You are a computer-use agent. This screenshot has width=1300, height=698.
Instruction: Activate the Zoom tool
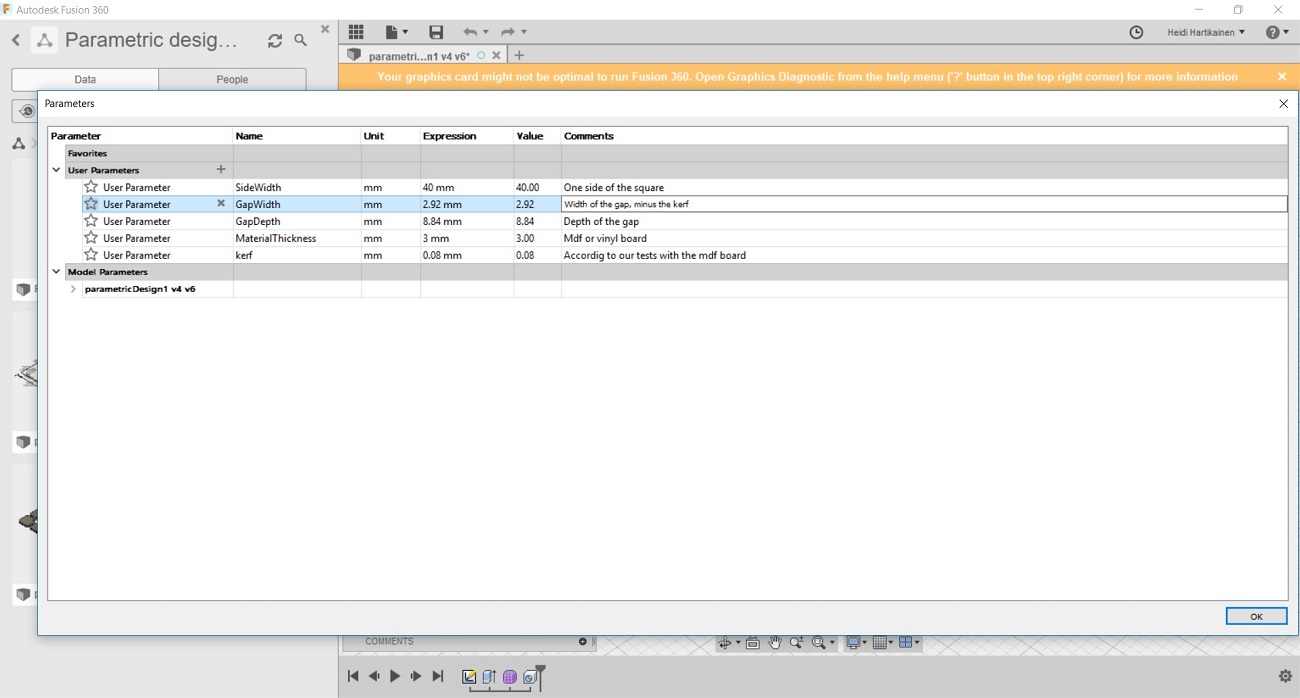[796, 643]
